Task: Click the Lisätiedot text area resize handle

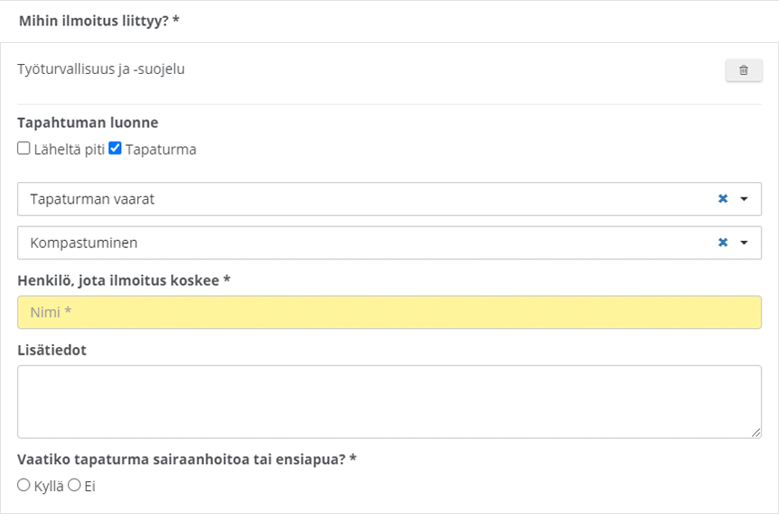Action: [x=756, y=433]
